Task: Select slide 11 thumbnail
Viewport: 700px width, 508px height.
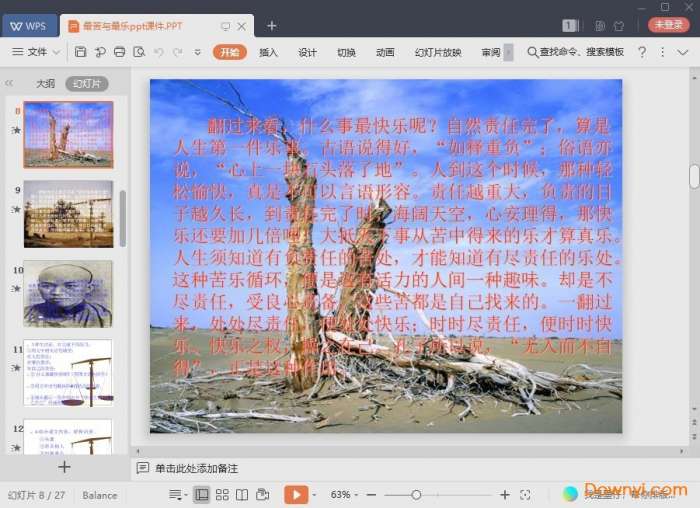Action: pos(68,373)
